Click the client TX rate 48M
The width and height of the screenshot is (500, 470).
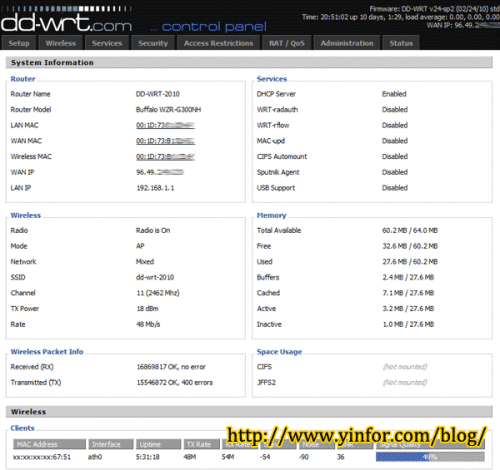[x=190, y=457]
